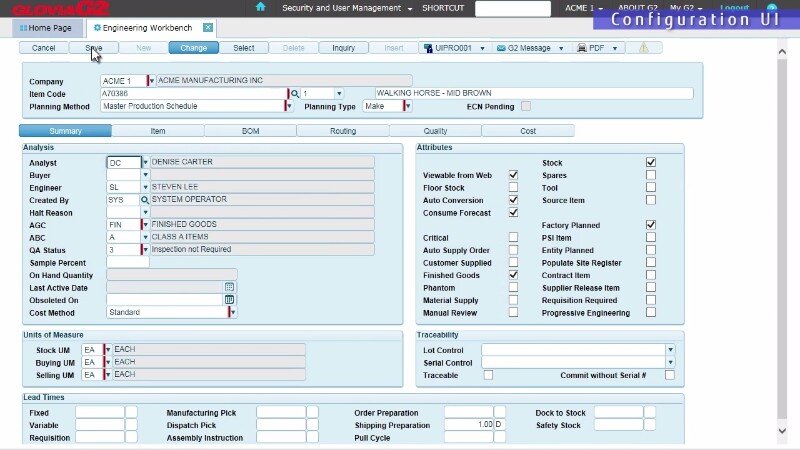Close the Engineering Workbench tab
Viewport: 800px width, 450px height.
coord(207,28)
